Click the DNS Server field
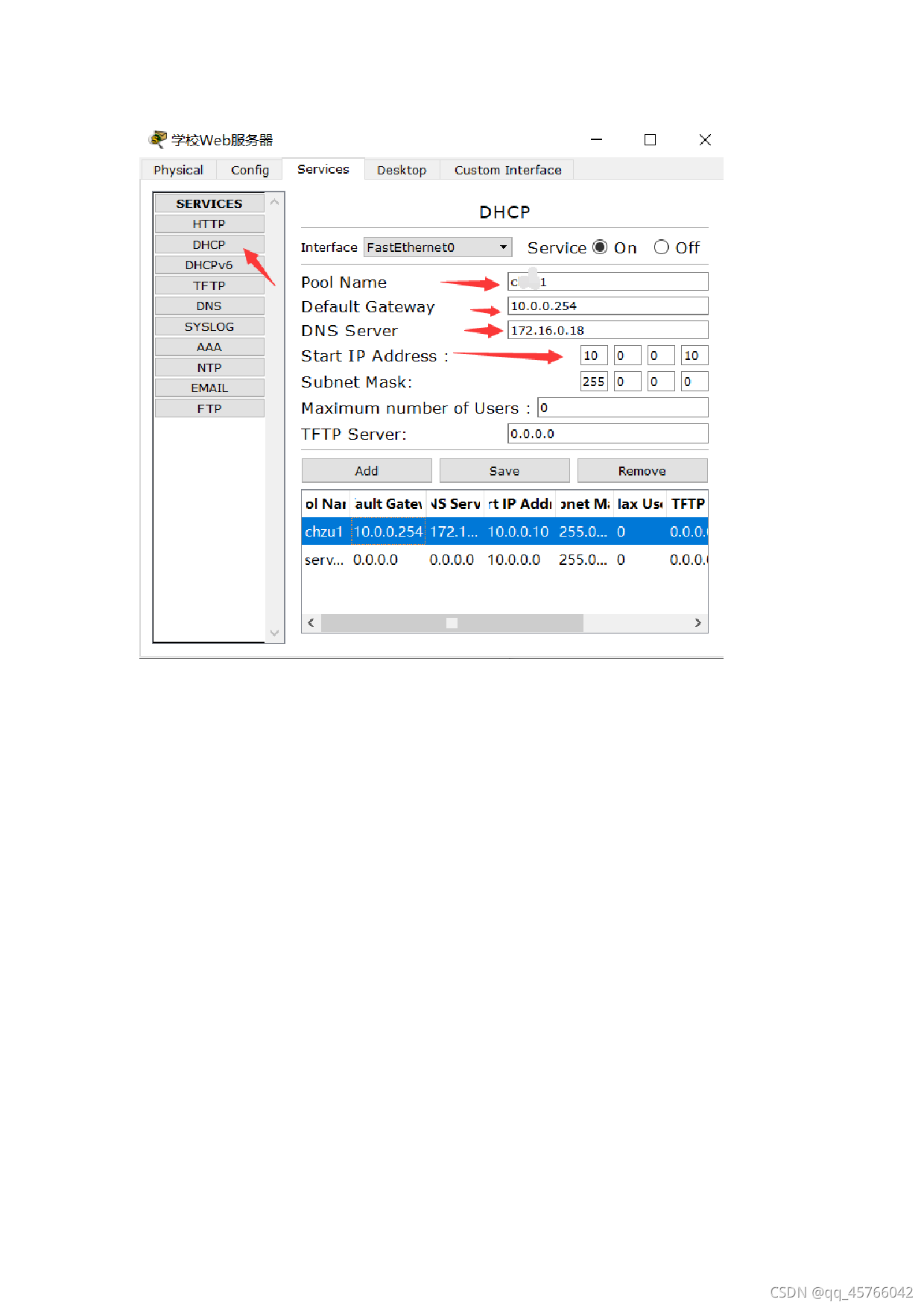Image resolution: width=924 pixels, height=1308 pixels. 607,330
